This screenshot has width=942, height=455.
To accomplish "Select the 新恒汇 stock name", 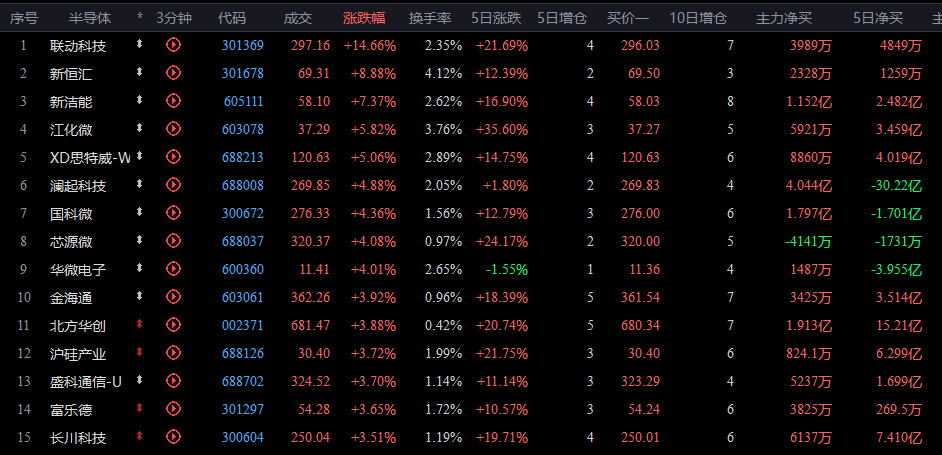I will click(x=71, y=74).
